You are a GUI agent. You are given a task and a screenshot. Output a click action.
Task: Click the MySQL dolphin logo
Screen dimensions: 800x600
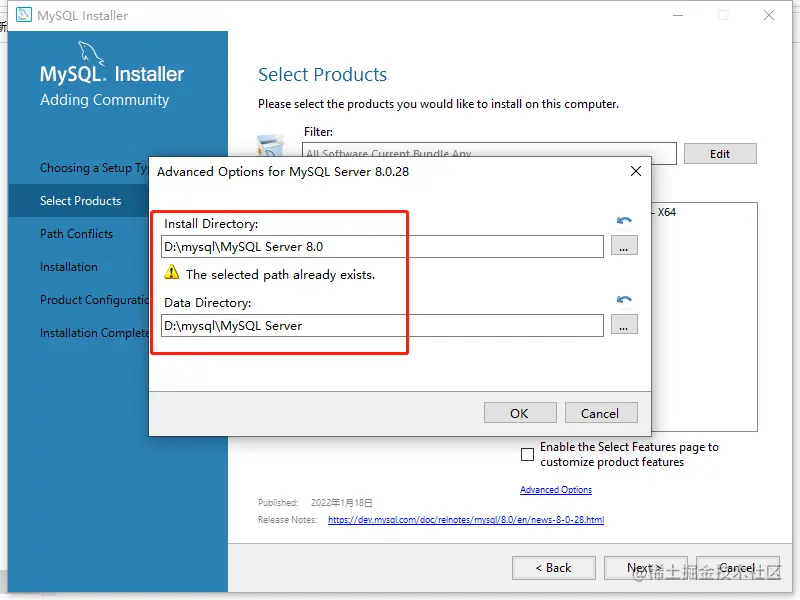point(91,54)
